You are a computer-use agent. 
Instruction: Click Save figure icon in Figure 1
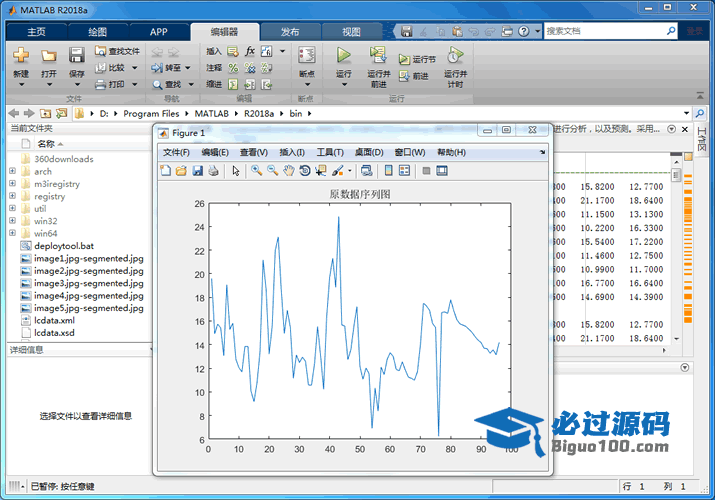pyautogui.click(x=197, y=170)
